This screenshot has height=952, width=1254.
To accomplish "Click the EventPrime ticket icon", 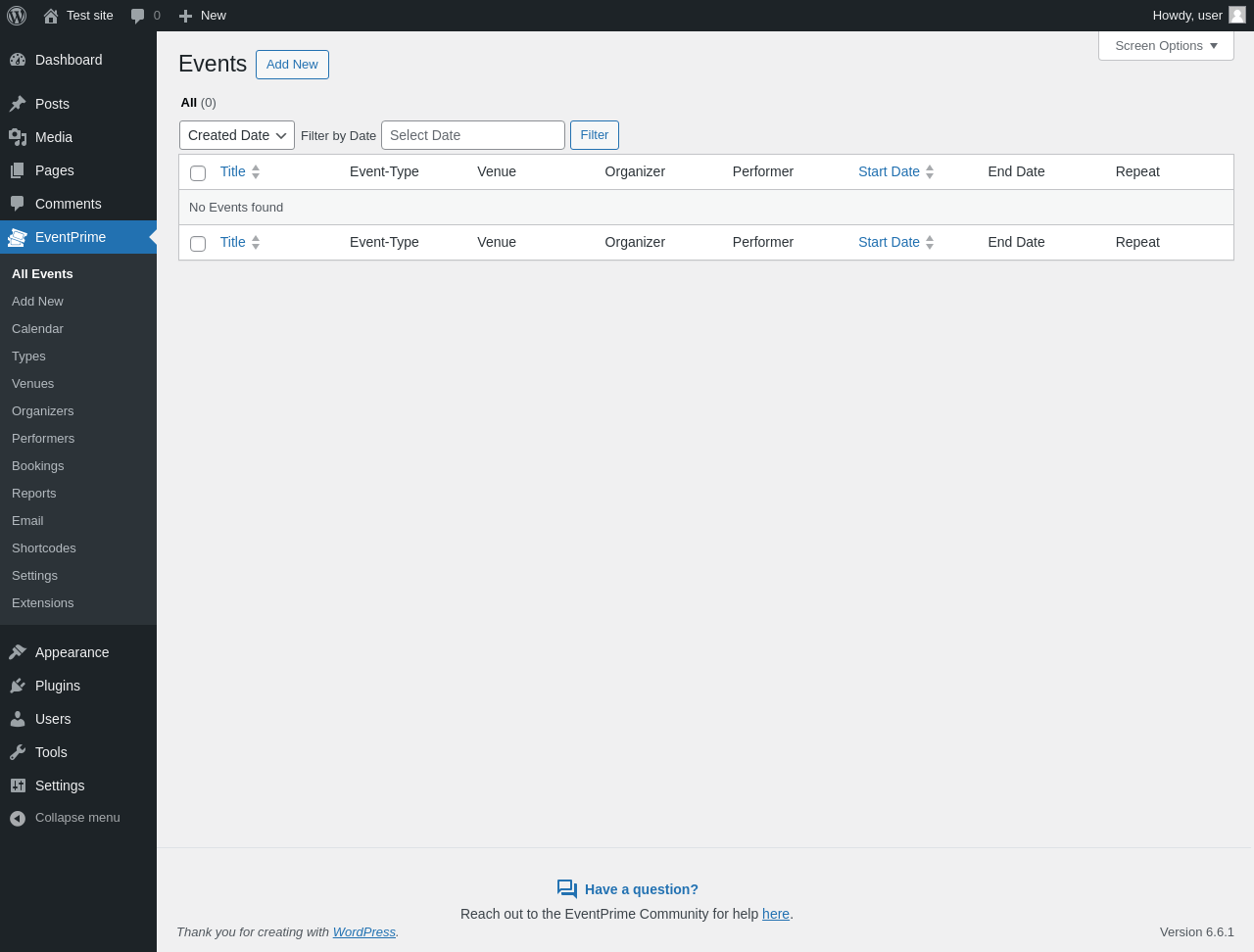I will [18, 237].
